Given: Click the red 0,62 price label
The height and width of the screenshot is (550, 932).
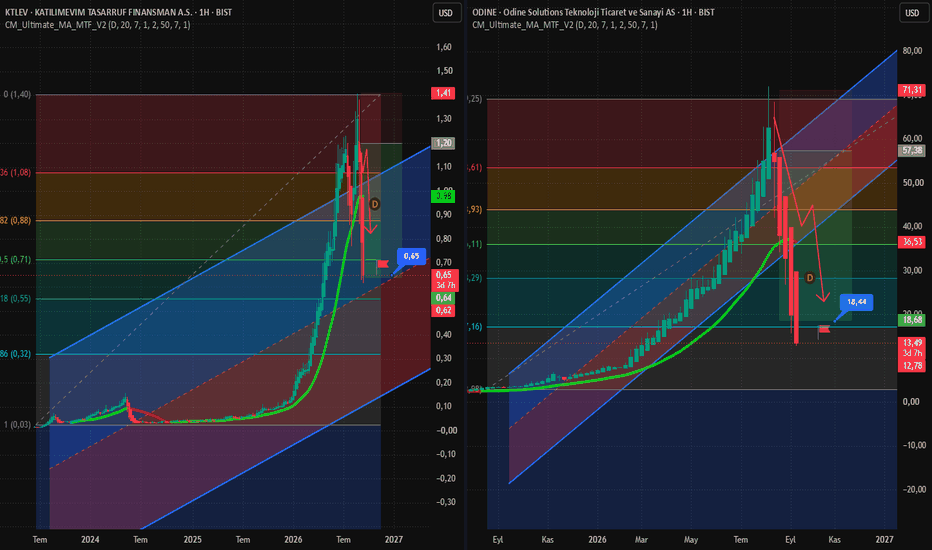Looking at the screenshot, I should click(x=443, y=310).
